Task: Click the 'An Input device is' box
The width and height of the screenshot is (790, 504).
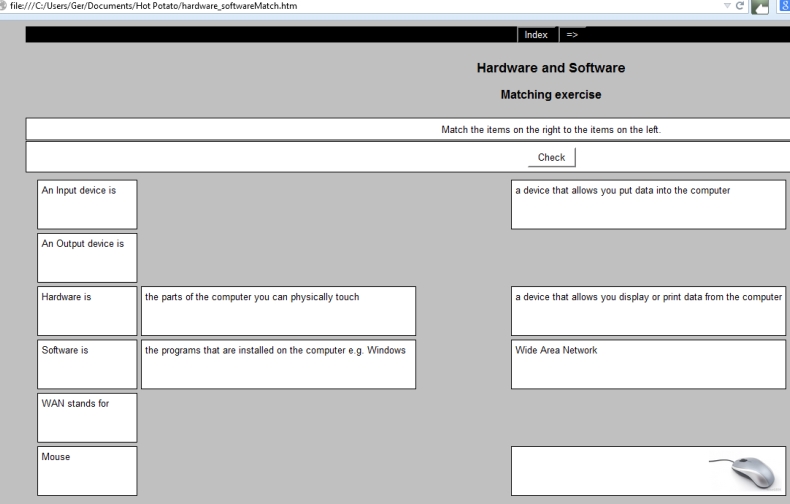Action: point(87,204)
